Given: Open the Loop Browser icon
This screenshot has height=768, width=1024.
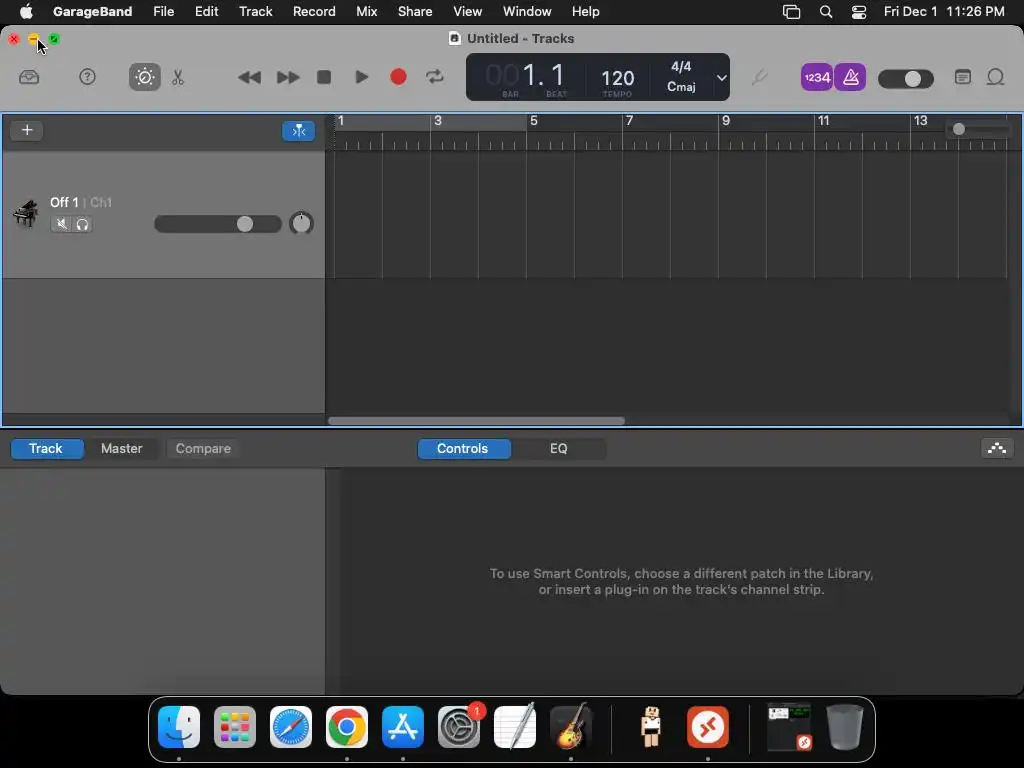Looking at the screenshot, I should click(x=995, y=78).
